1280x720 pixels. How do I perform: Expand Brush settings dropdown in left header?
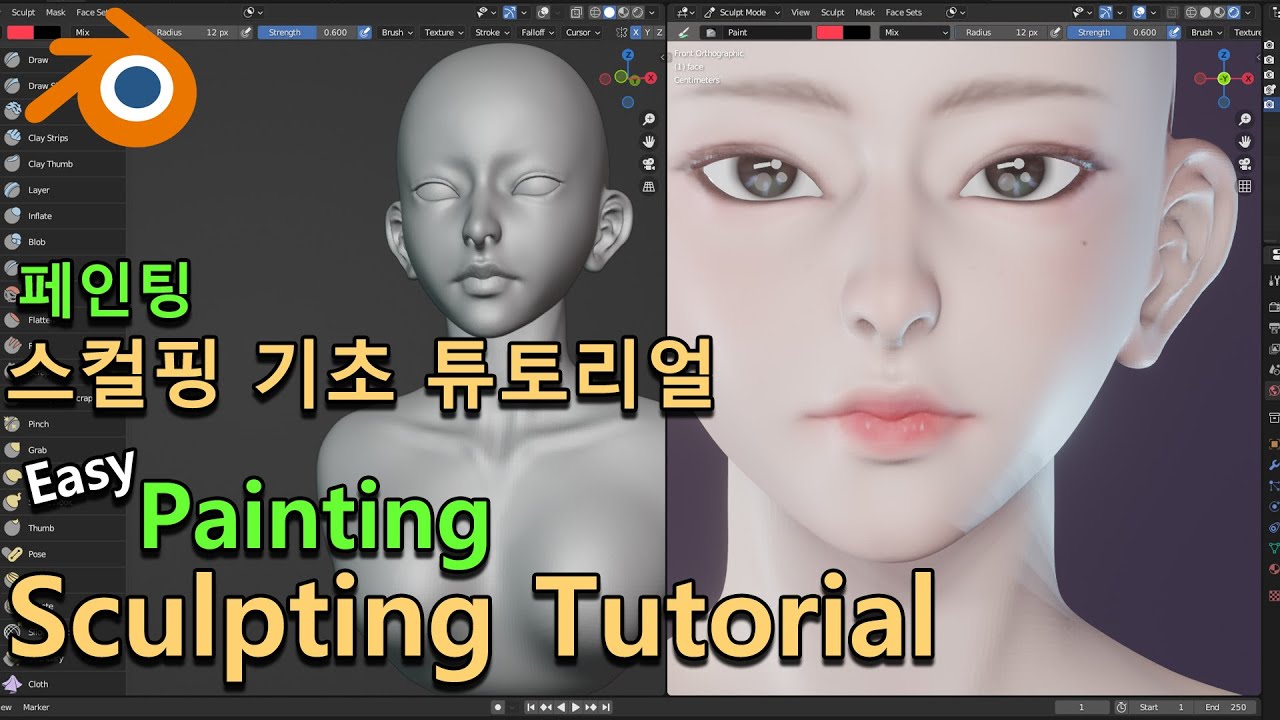tap(397, 32)
